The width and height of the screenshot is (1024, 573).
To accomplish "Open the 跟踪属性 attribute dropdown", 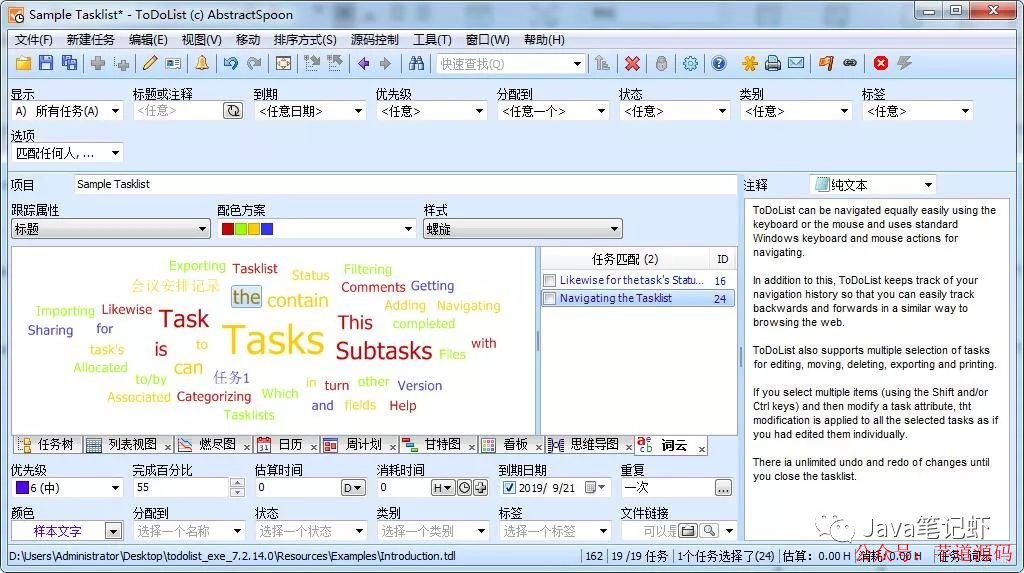I will click(x=110, y=229).
